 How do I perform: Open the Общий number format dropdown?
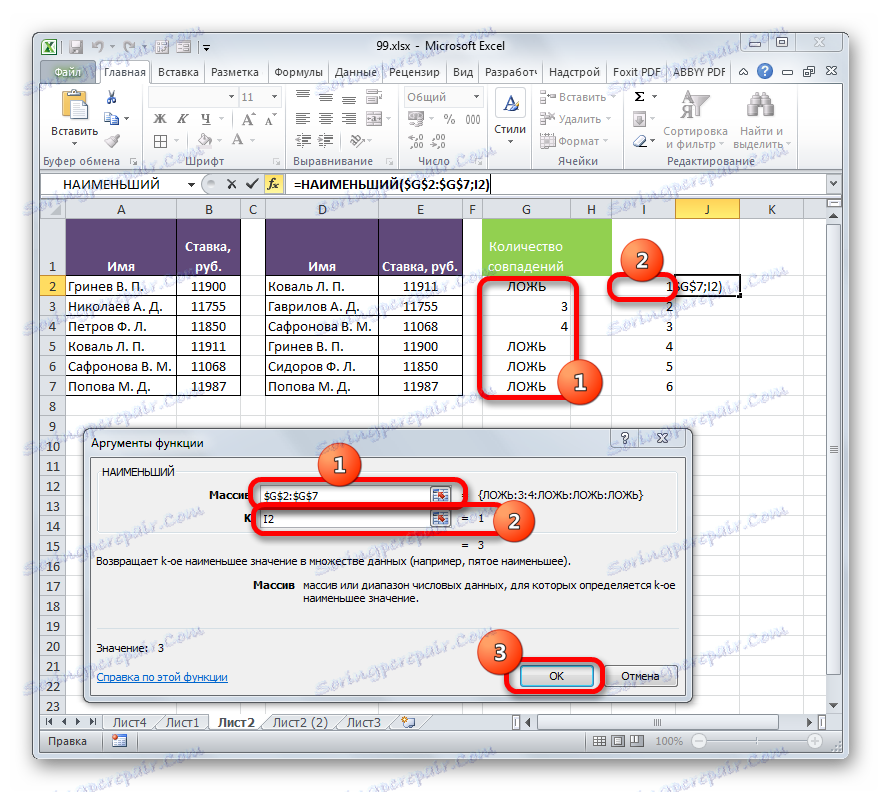pos(477,96)
